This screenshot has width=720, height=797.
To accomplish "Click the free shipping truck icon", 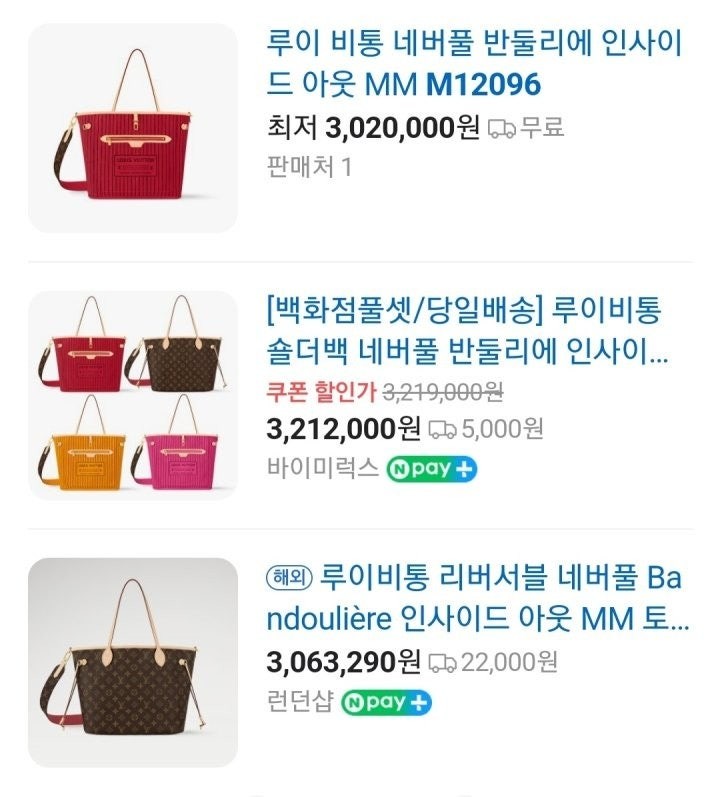I will pyautogui.click(x=502, y=128).
